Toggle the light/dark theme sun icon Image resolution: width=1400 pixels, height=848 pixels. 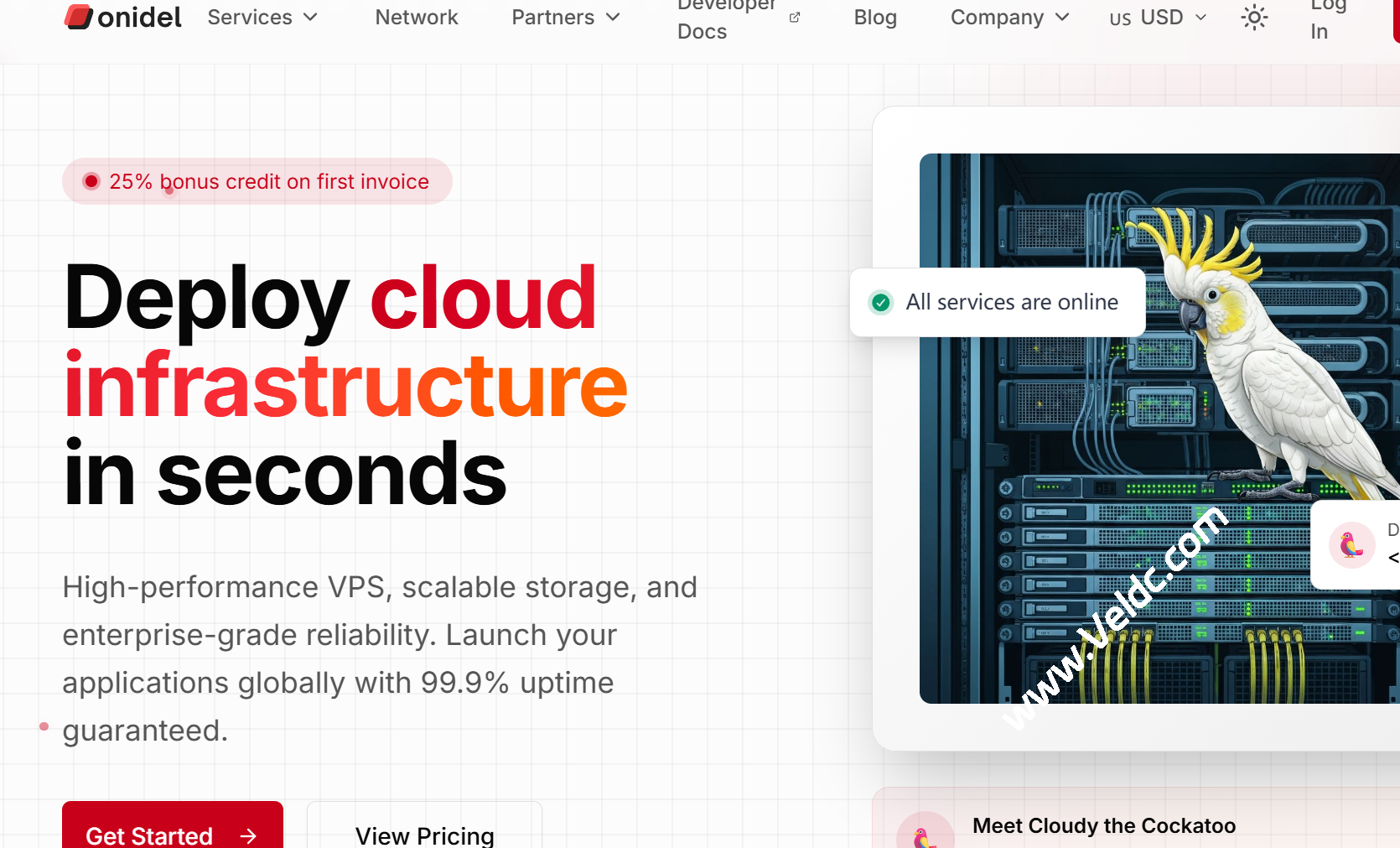(x=1254, y=18)
